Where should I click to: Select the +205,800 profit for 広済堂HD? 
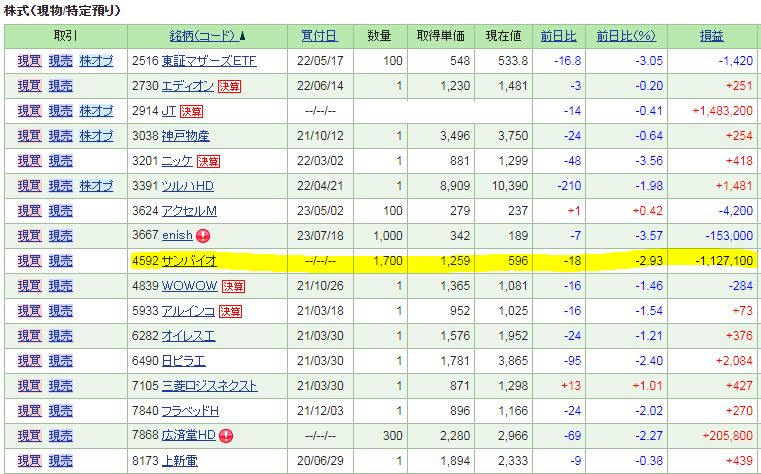pos(728,436)
